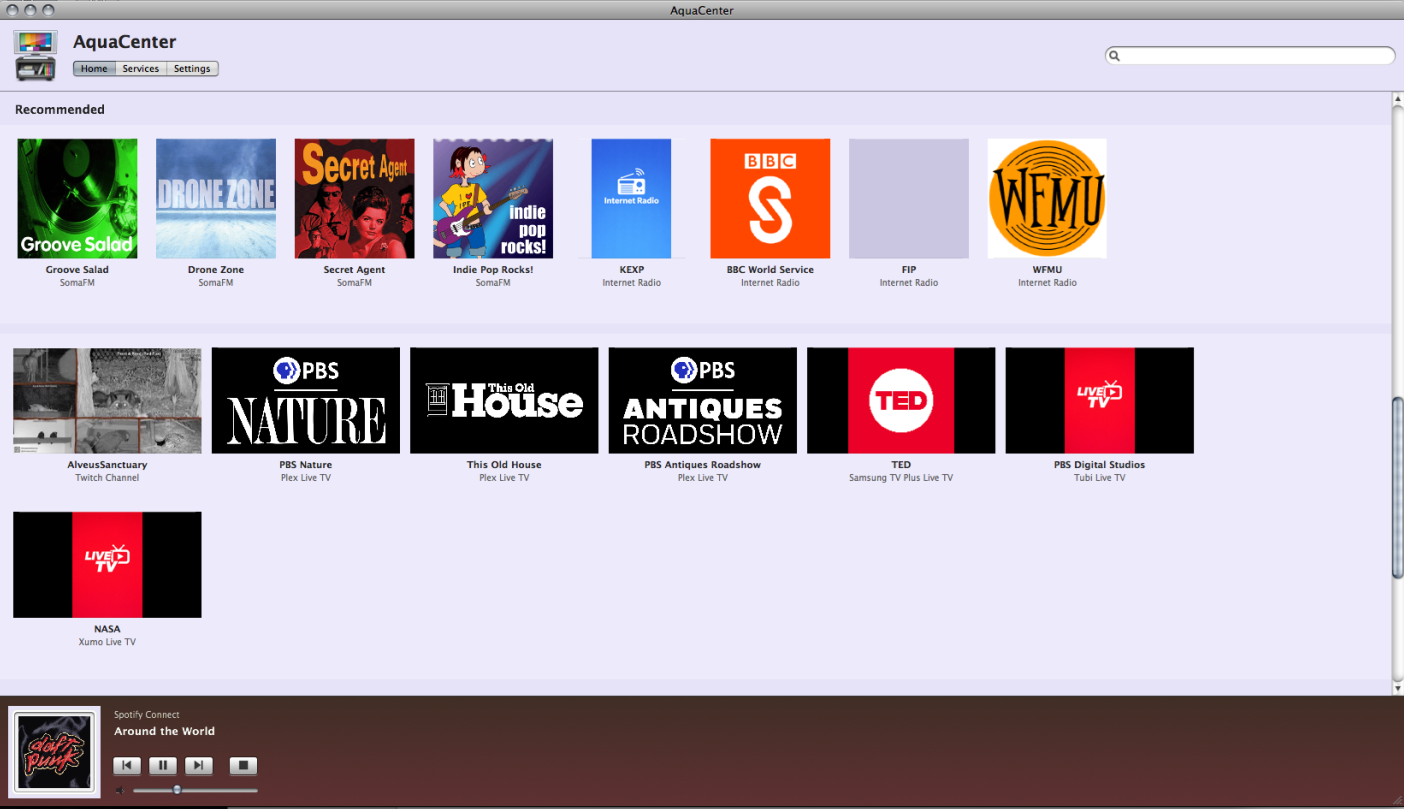This screenshot has height=809, width=1404.
Task: Open the WFMU station logo
Action: tap(1047, 199)
